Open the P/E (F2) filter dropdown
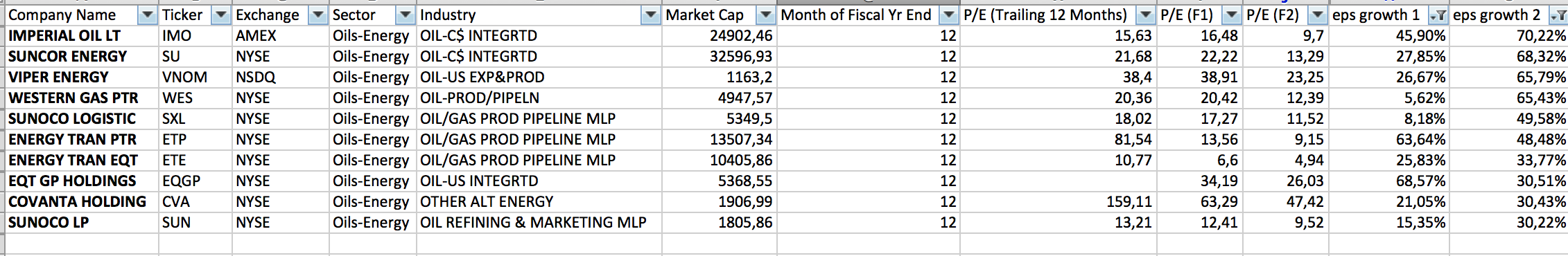Viewport: 1568px width, 256px height. point(1317,15)
